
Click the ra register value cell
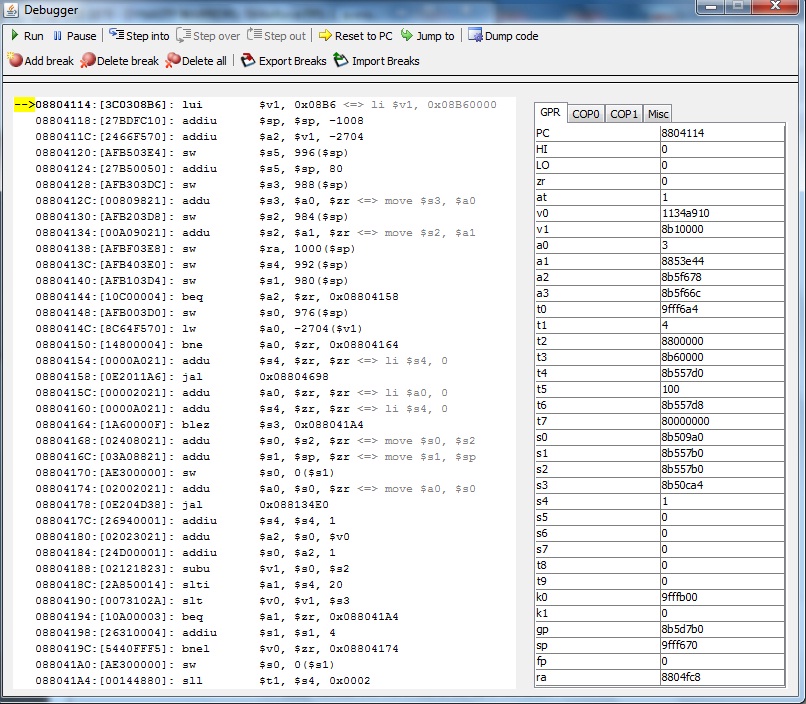click(722, 677)
